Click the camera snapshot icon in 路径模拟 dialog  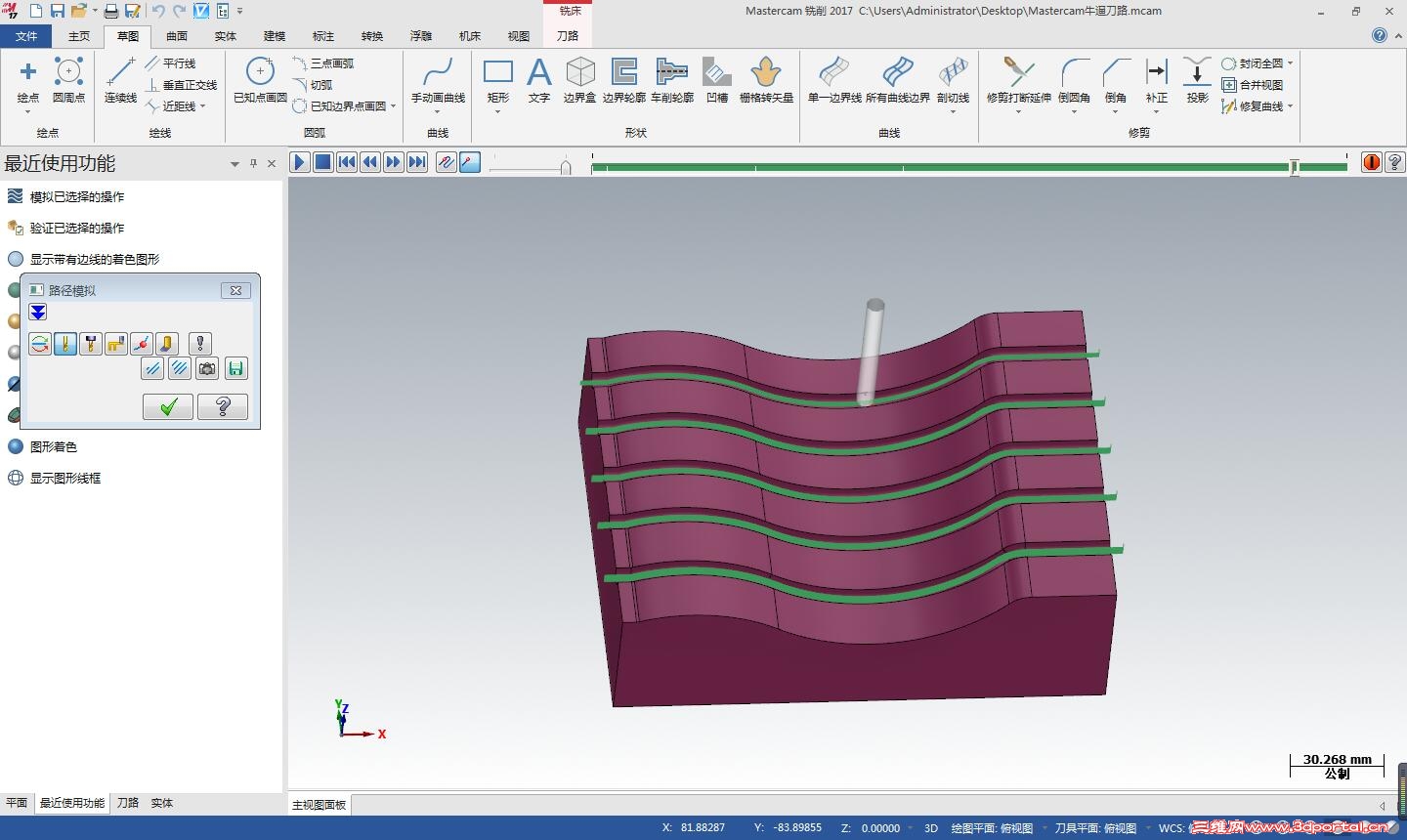tap(207, 368)
